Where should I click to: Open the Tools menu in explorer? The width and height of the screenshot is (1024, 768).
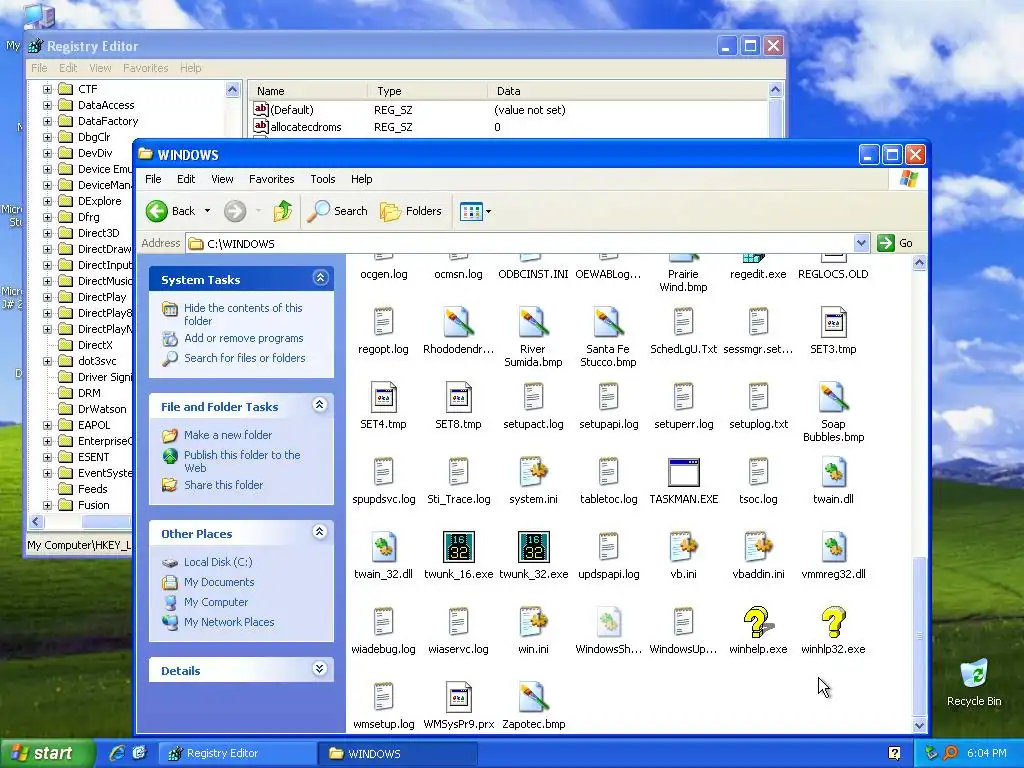click(x=323, y=179)
